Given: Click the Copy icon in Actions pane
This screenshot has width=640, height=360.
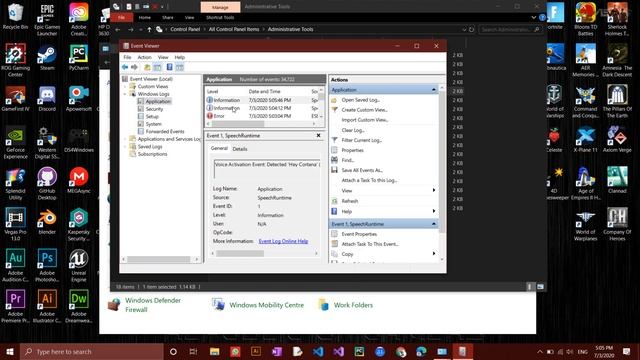Looking at the screenshot, I should point(334,254).
